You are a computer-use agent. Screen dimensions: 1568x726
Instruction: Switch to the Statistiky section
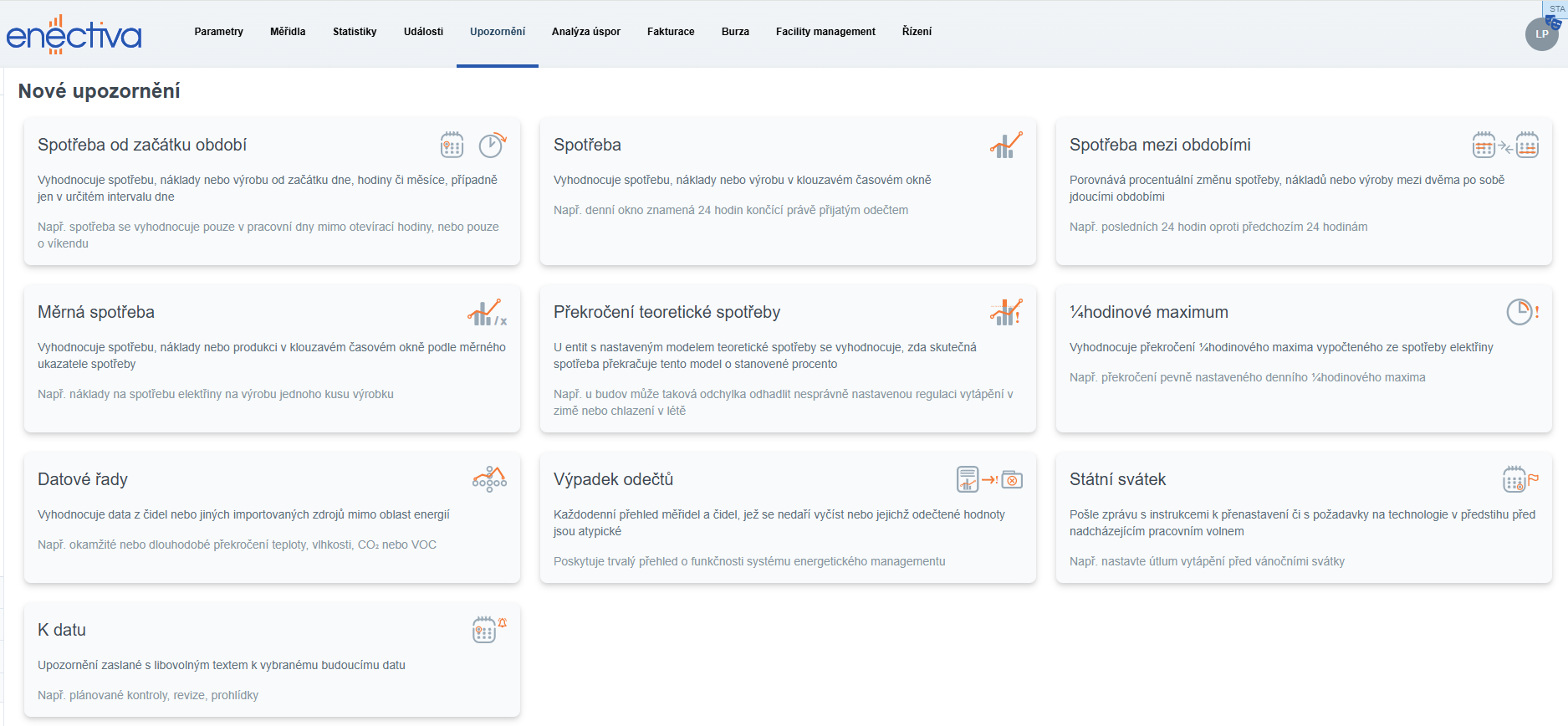point(355,32)
